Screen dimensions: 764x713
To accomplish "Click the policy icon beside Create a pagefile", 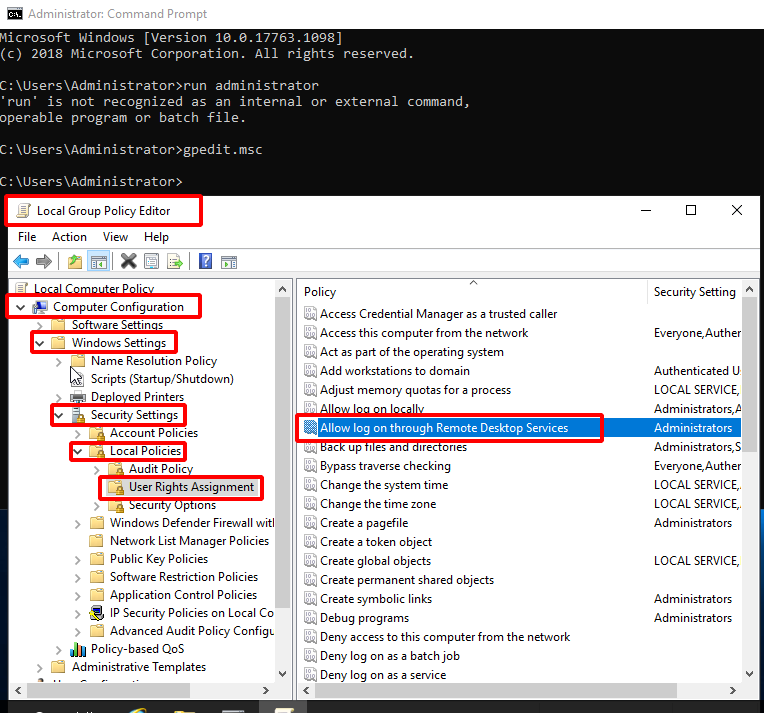I will point(310,522).
